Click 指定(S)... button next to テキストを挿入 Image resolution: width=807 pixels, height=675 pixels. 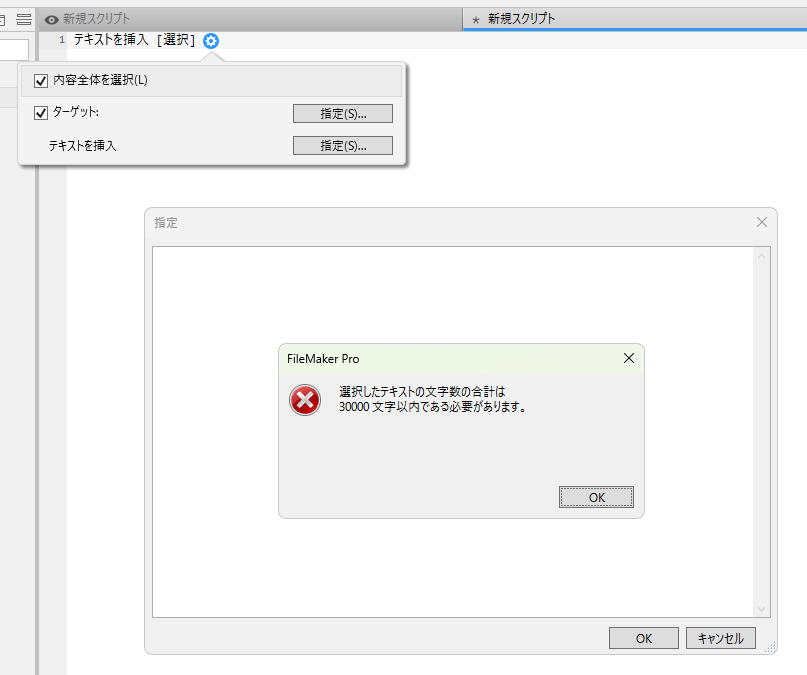[x=343, y=146]
